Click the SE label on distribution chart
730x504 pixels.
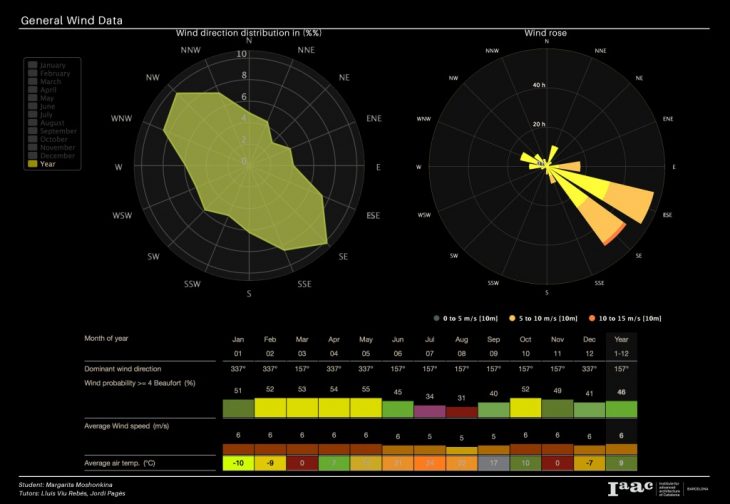pos(343,257)
